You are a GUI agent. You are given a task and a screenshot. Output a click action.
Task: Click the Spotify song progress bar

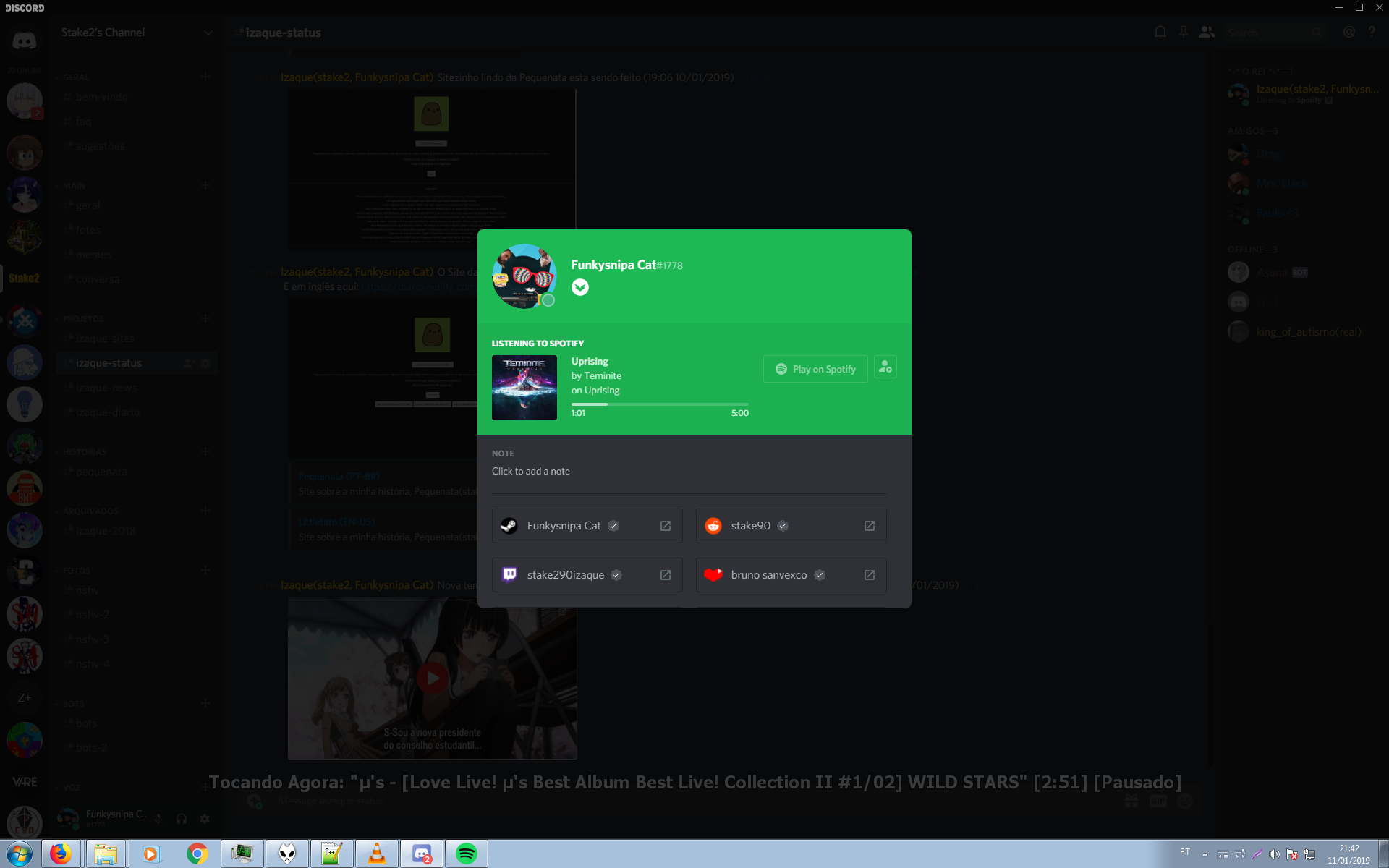[660, 404]
